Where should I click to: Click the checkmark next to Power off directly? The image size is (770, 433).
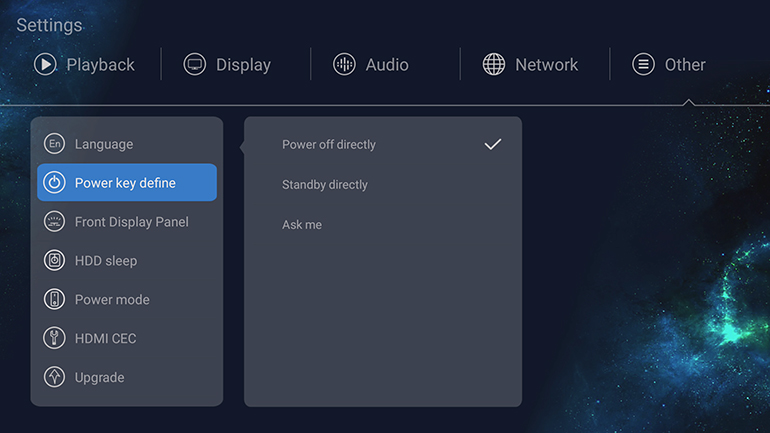492,144
